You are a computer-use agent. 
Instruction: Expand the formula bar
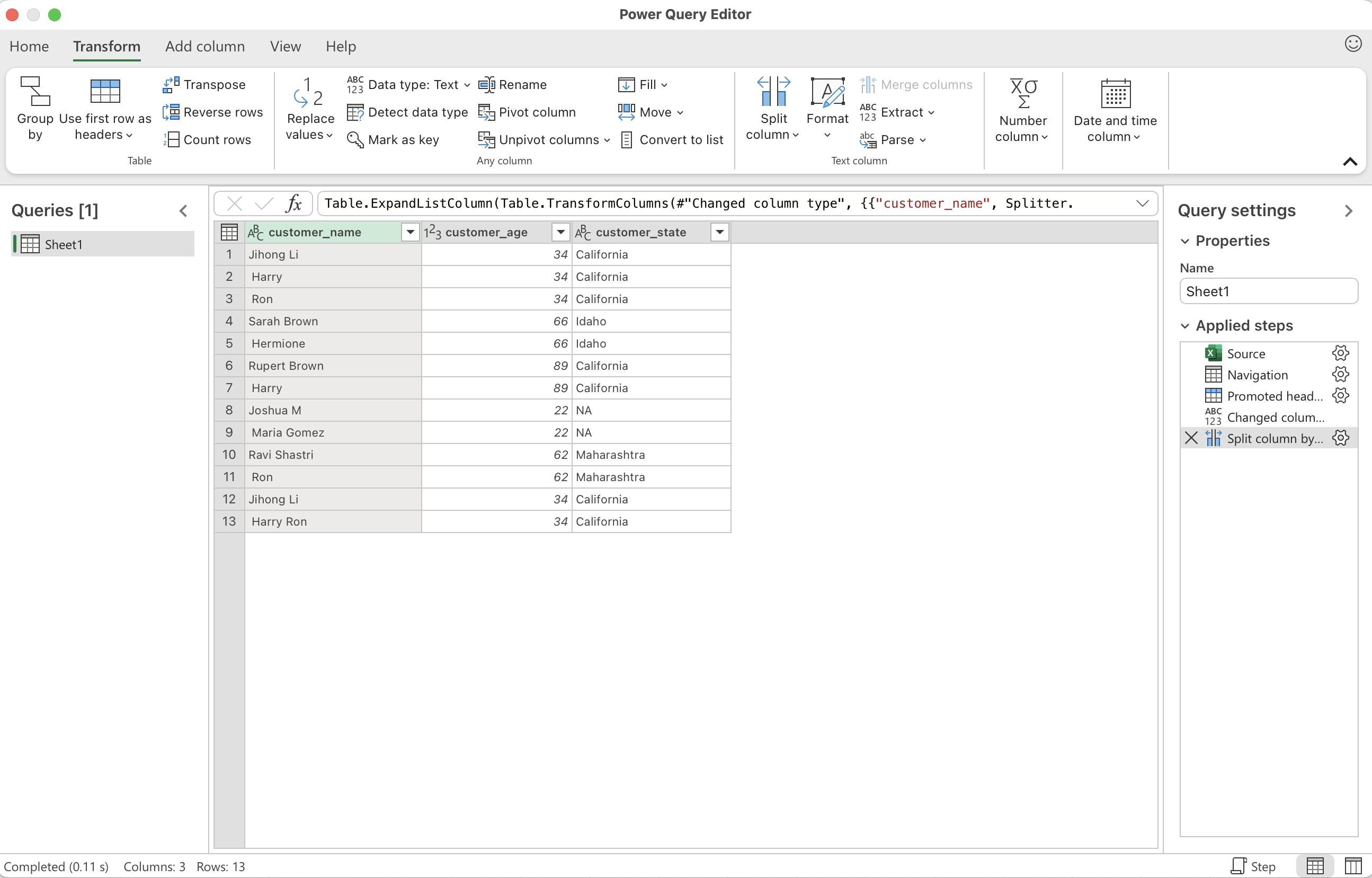1142,203
